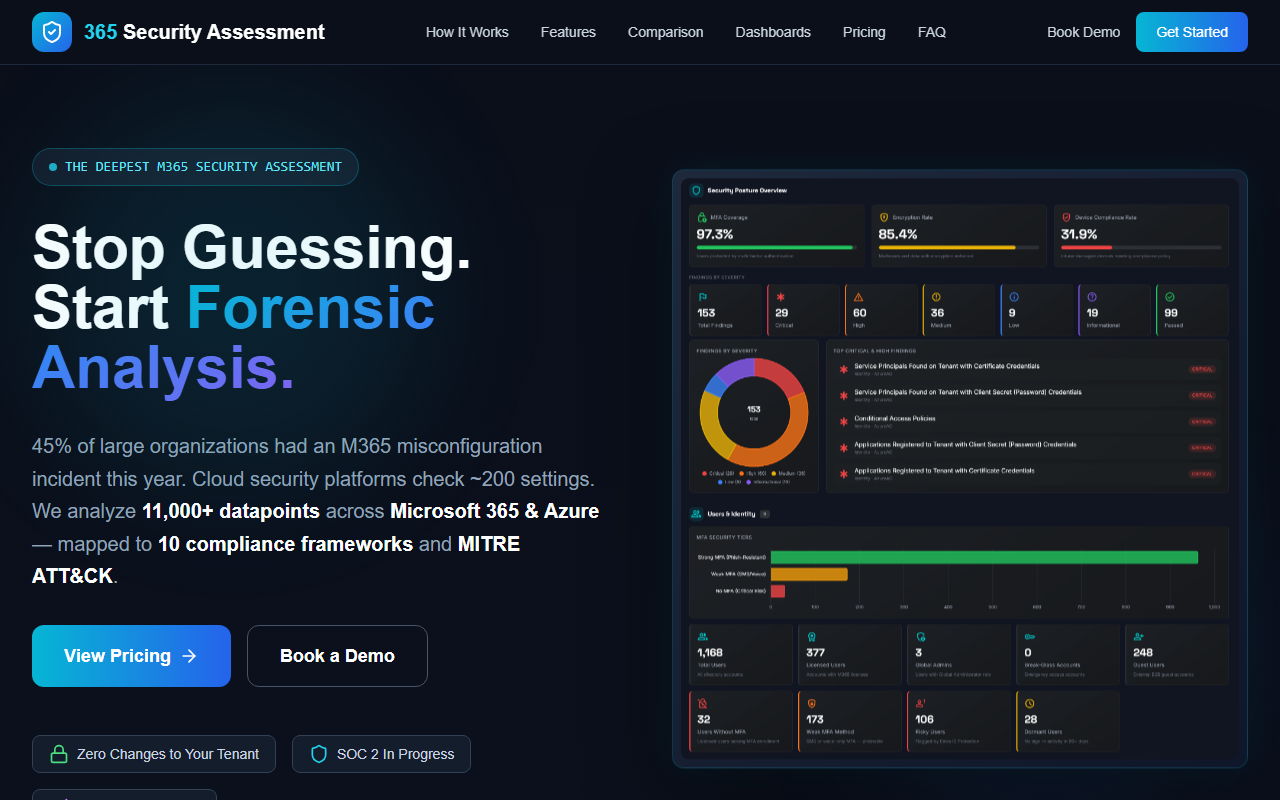Viewport: 1280px width, 800px height.
Task: Click the 365 Security Assessment shield logo
Action: [x=52, y=32]
